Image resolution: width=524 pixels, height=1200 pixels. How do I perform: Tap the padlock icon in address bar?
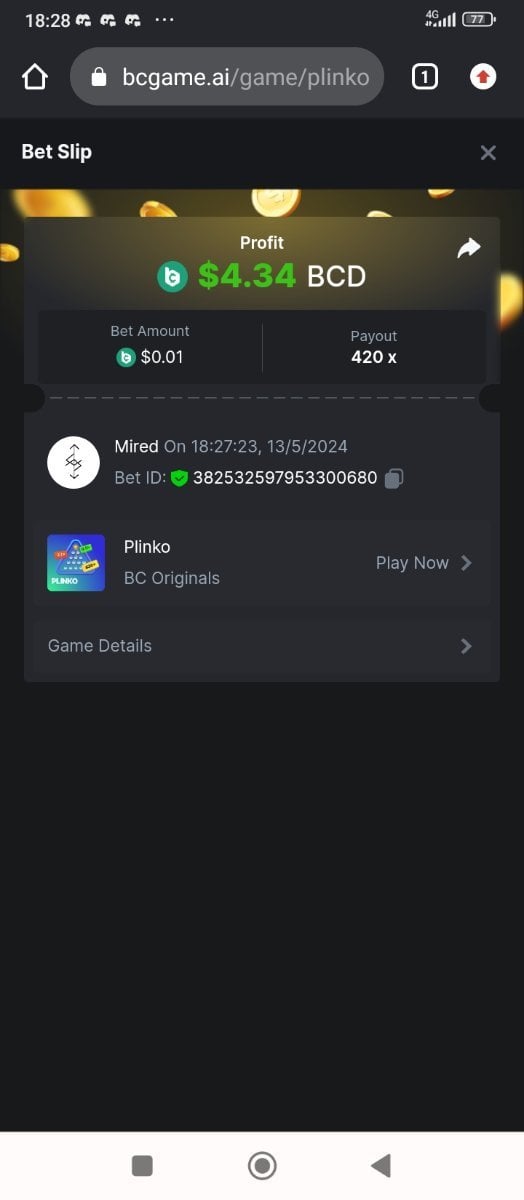(99, 77)
